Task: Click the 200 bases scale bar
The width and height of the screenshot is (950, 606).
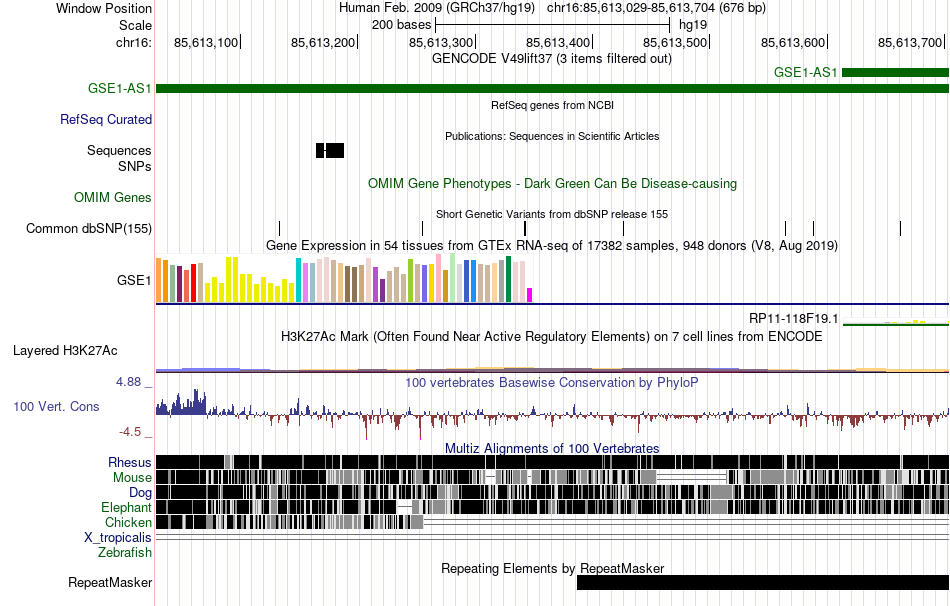Action: click(553, 25)
